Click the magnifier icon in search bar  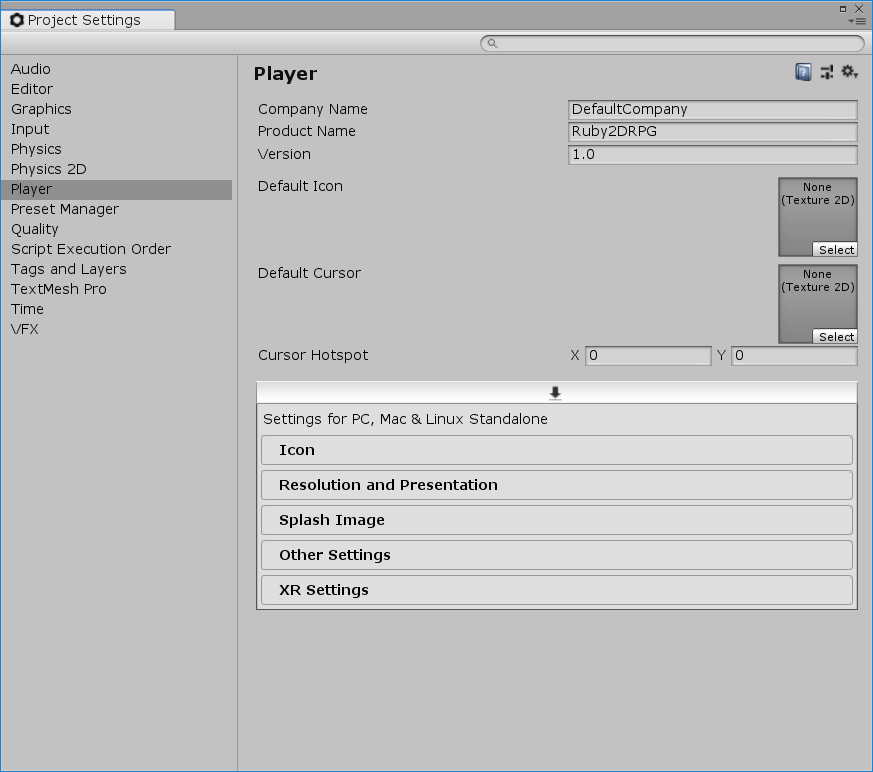coord(491,44)
